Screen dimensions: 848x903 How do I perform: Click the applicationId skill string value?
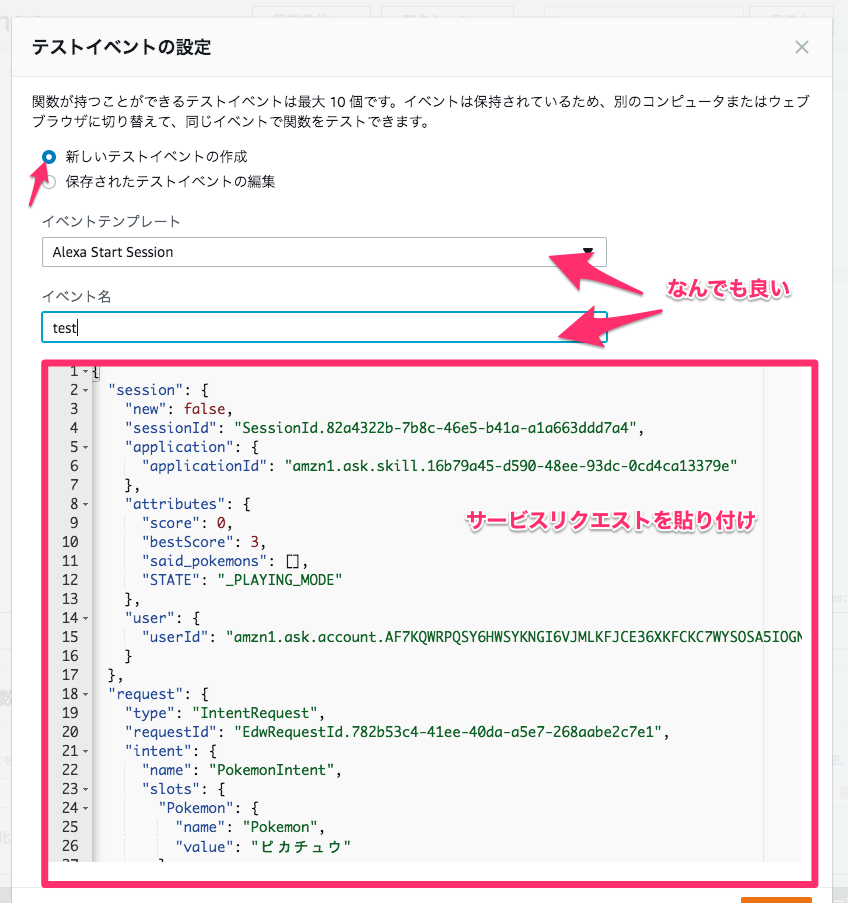520,465
